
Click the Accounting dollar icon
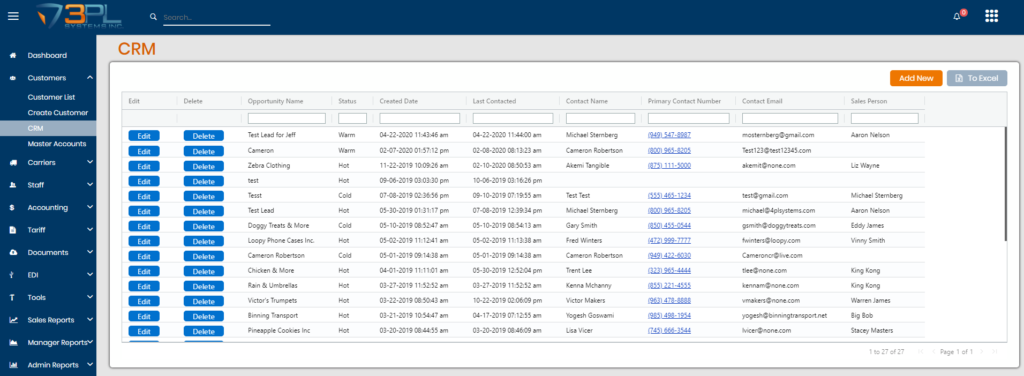[12, 208]
